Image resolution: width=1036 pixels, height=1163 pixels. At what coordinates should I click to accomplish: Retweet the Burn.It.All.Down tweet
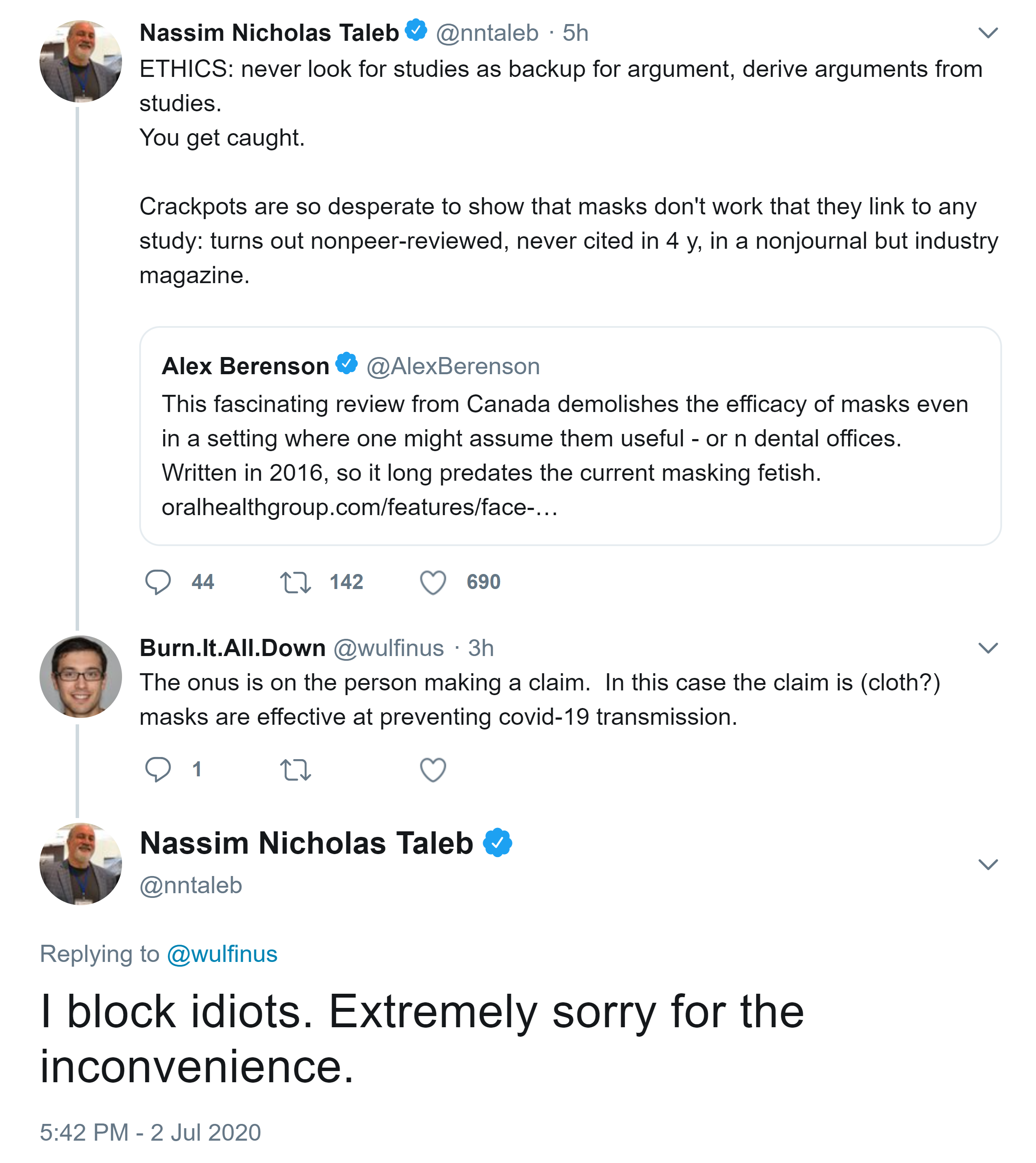click(x=296, y=770)
